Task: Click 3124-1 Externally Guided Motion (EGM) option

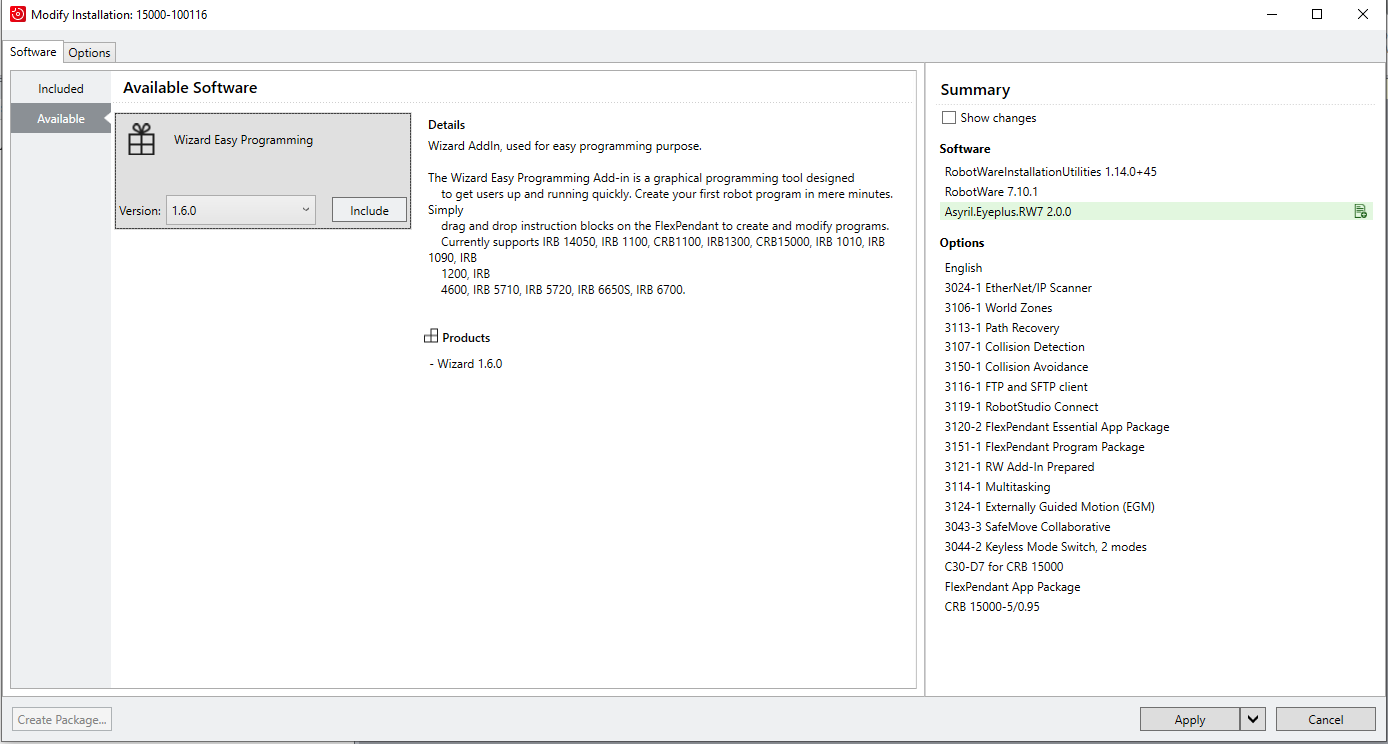Action: coord(1050,507)
